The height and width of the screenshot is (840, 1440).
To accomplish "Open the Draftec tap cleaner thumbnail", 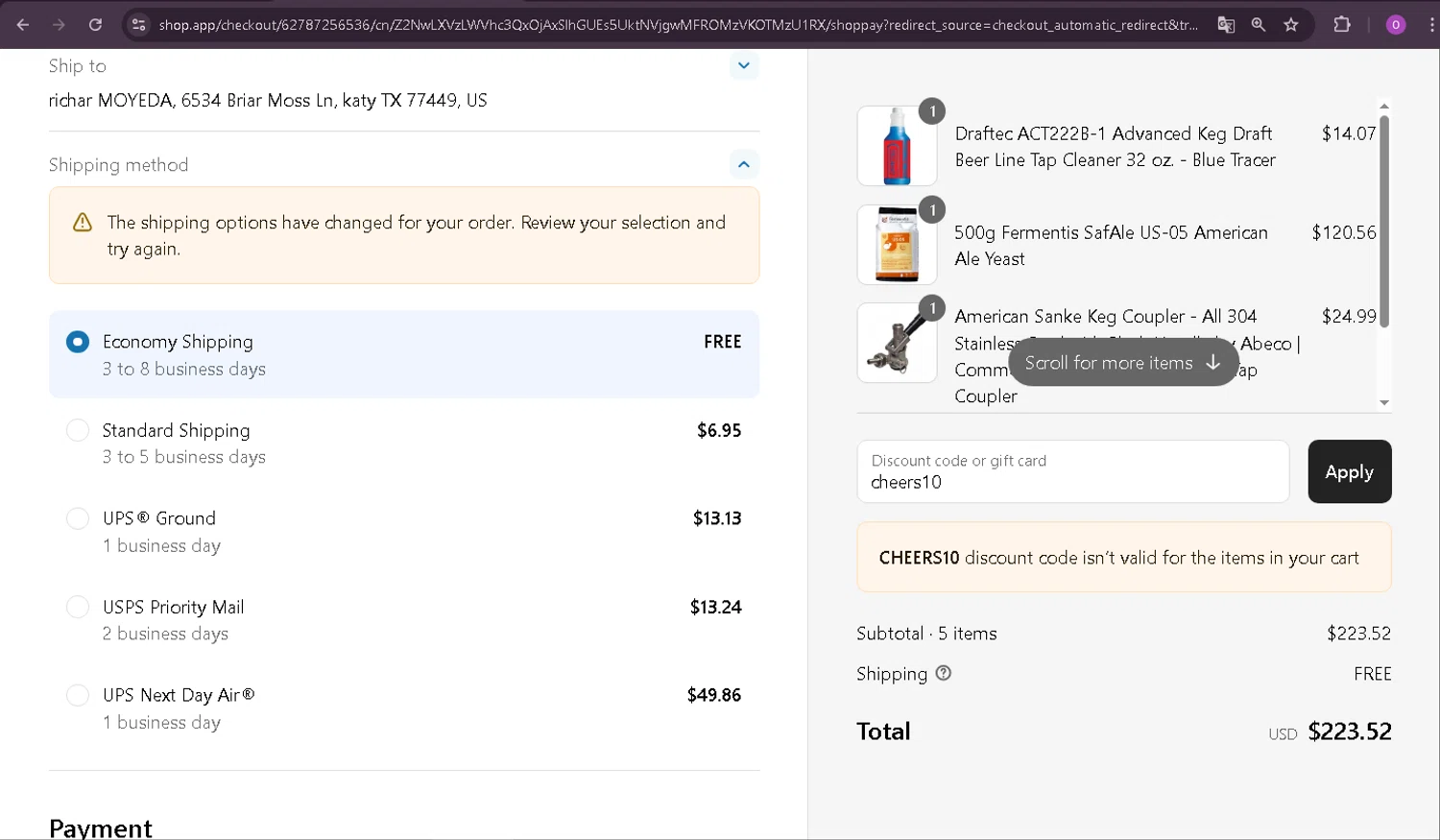I will pyautogui.click(x=897, y=146).
